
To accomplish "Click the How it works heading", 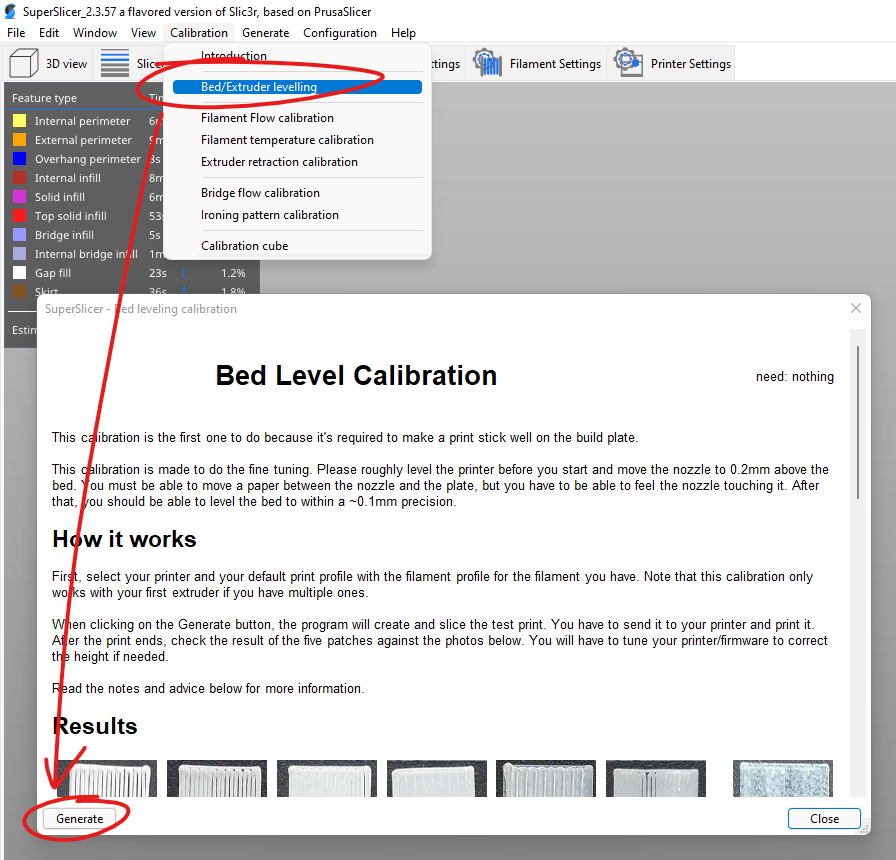I will click(124, 539).
